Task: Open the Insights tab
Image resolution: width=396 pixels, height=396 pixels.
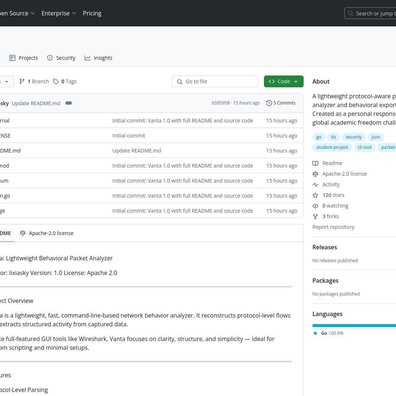Action: pyautogui.click(x=98, y=58)
